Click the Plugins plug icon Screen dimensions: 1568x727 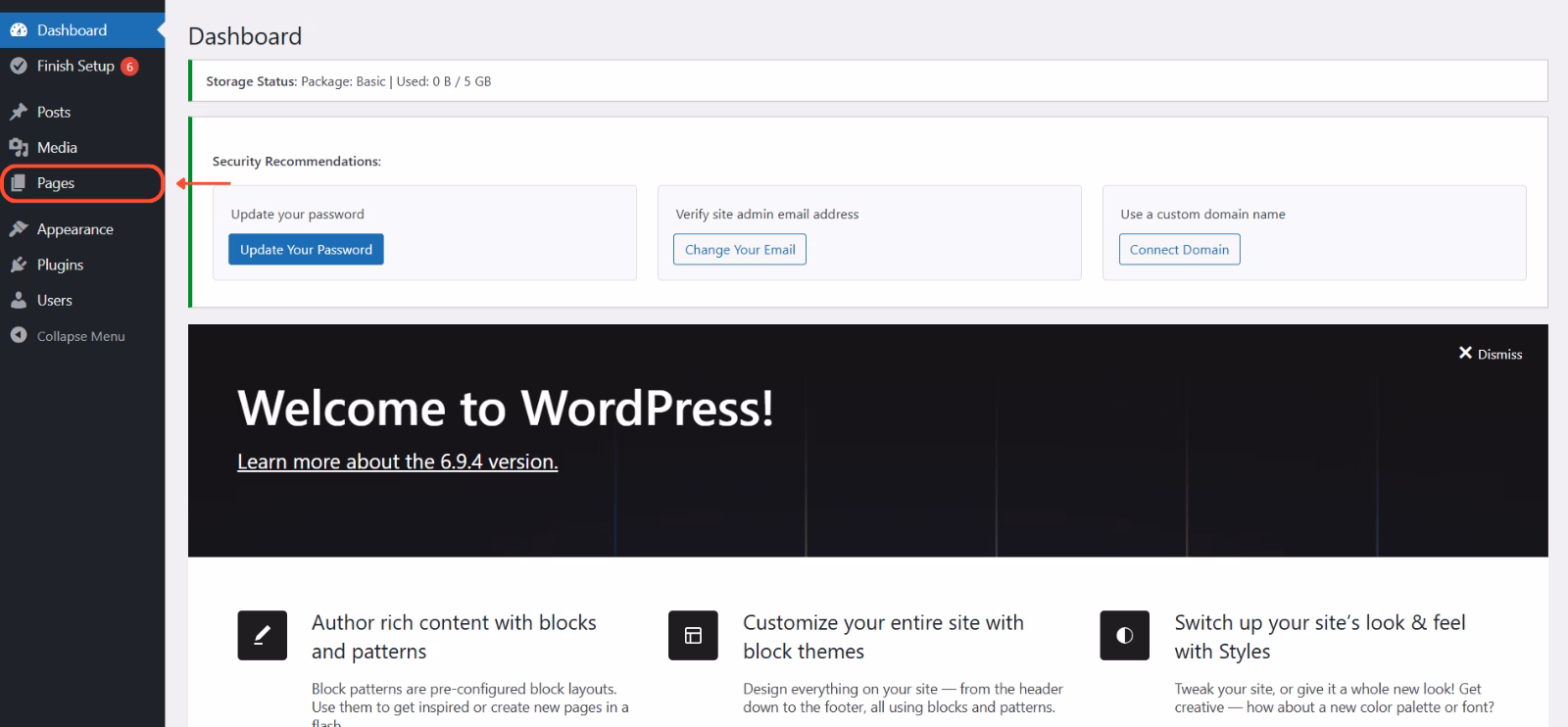coord(19,265)
